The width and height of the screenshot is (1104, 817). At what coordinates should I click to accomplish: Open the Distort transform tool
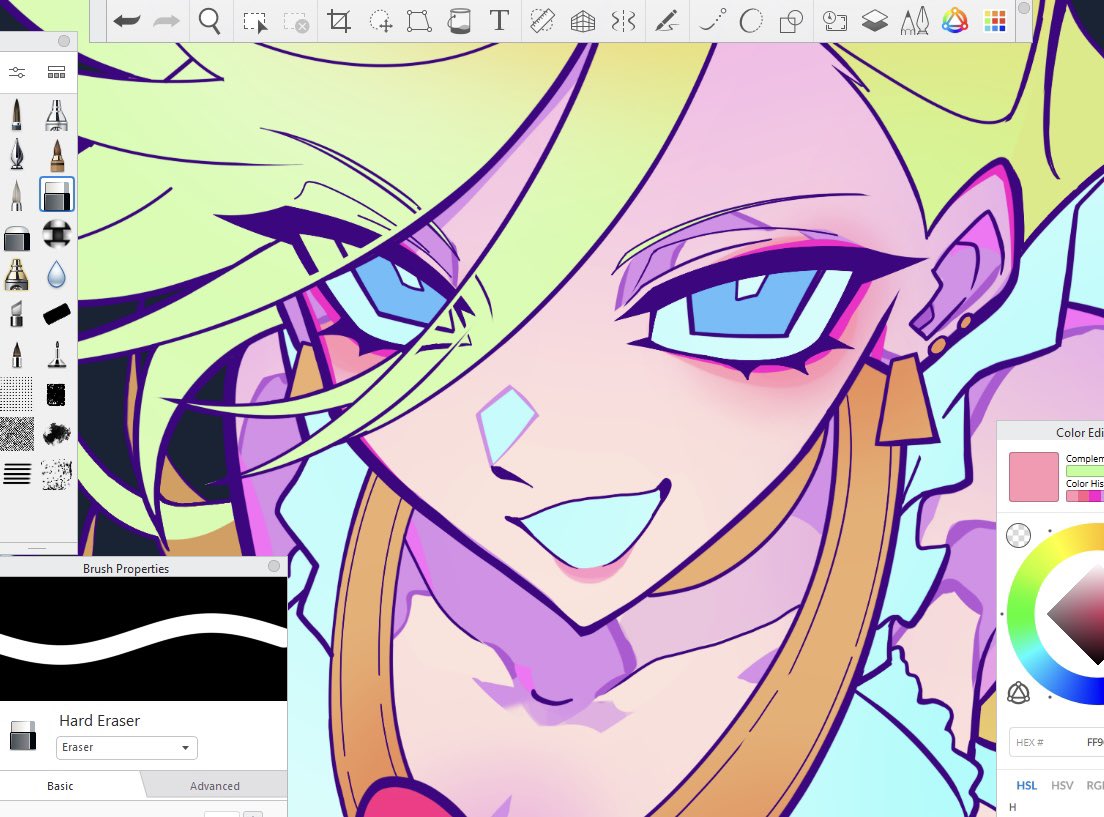point(419,21)
